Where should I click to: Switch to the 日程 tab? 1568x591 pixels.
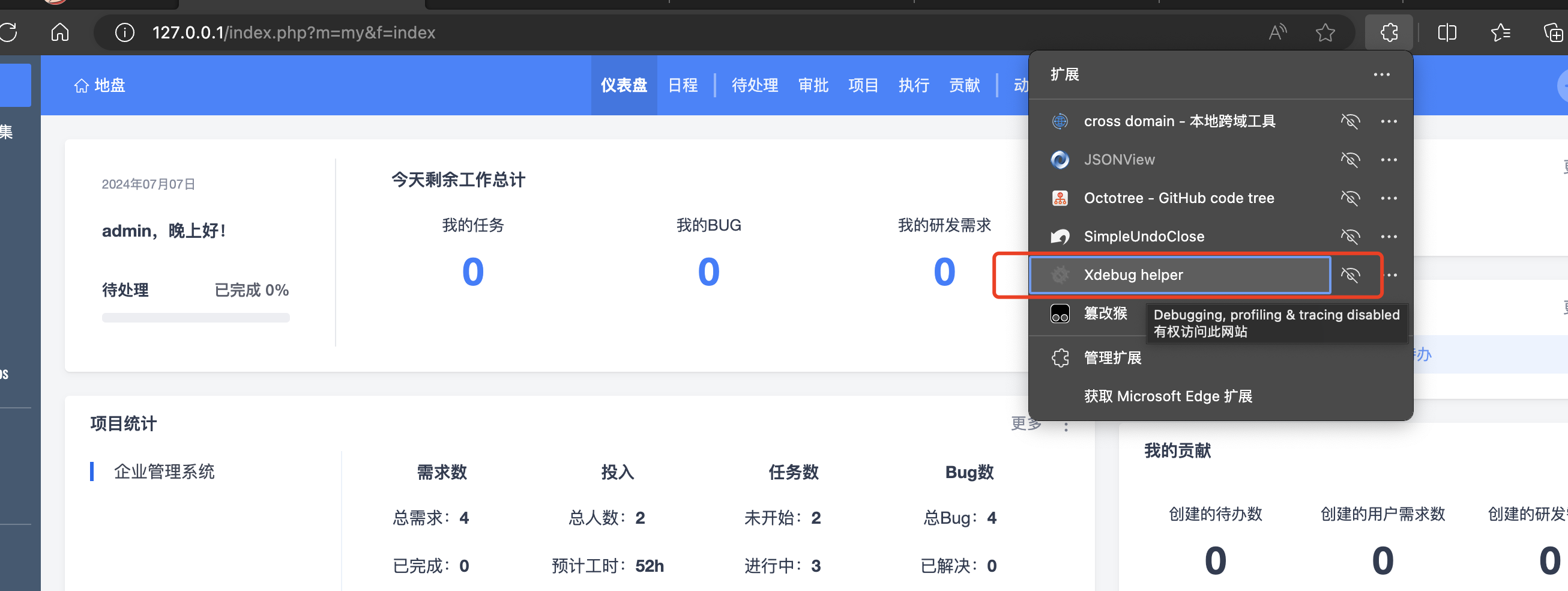[683, 85]
